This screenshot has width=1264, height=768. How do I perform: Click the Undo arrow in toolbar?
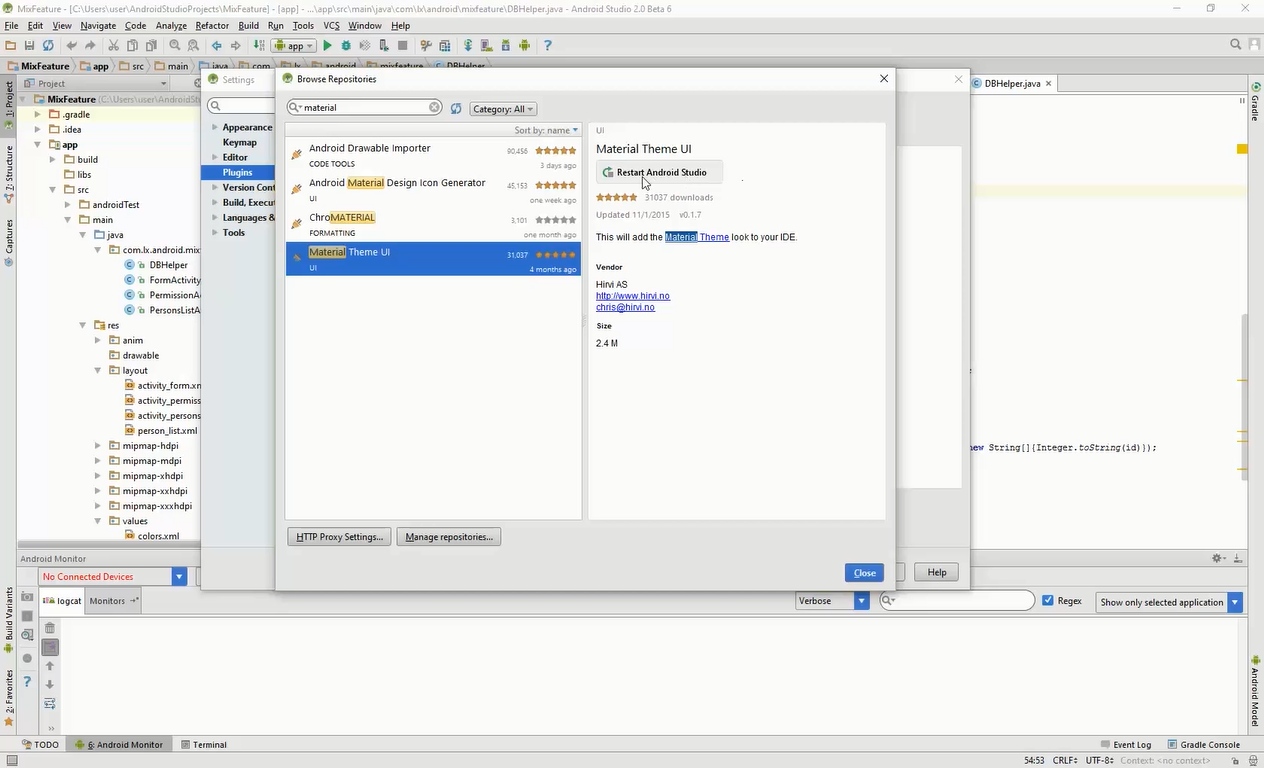[72, 45]
